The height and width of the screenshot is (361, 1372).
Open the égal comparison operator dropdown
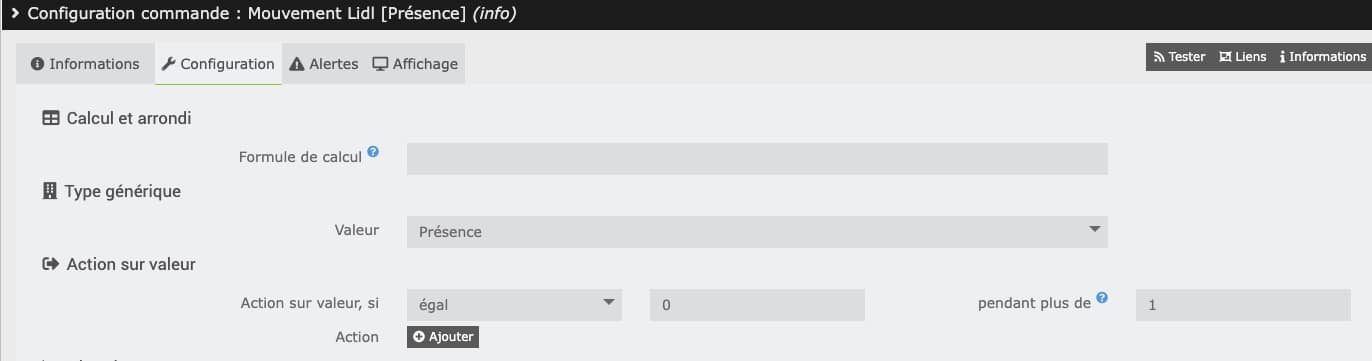point(514,305)
